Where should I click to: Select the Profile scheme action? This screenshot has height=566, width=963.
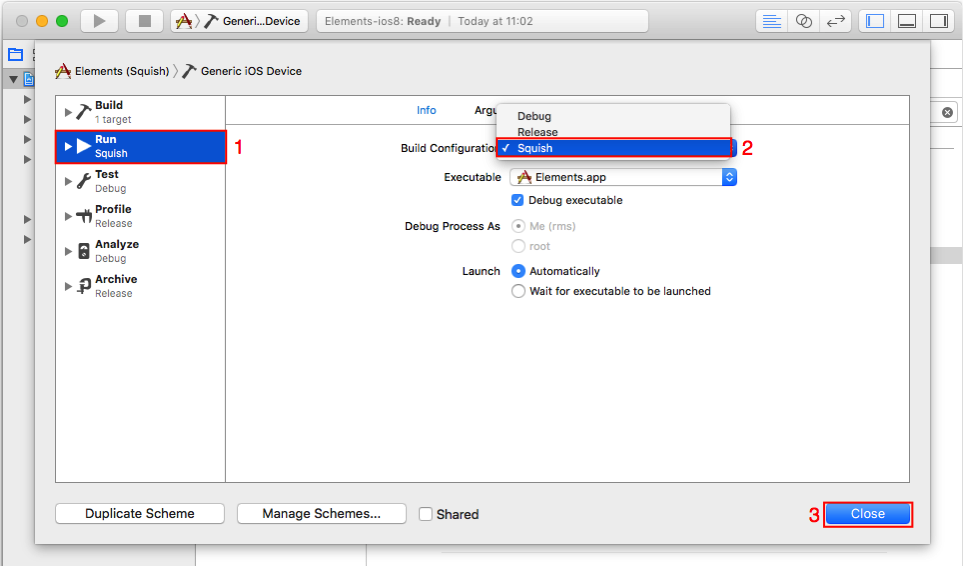141,216
